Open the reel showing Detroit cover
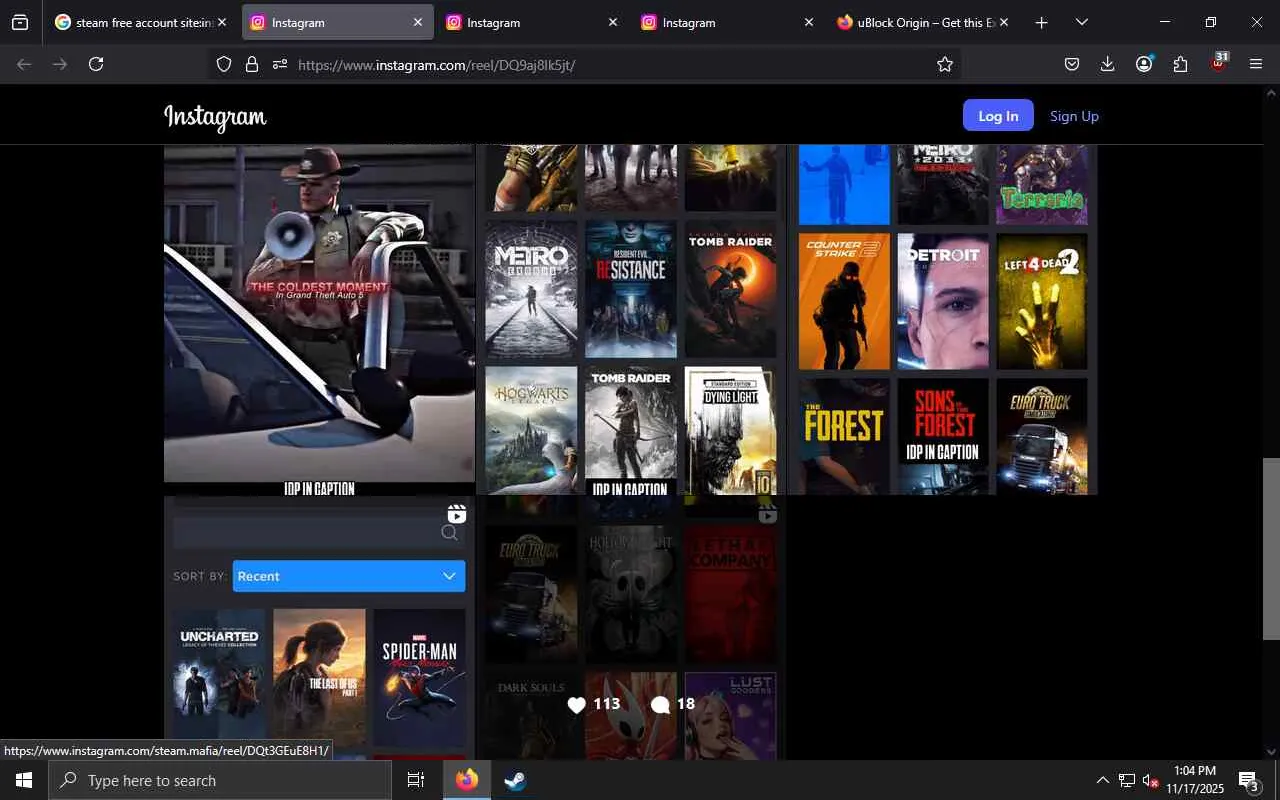This screenshot has width=1280, height=800. click(x=942, y=320)
